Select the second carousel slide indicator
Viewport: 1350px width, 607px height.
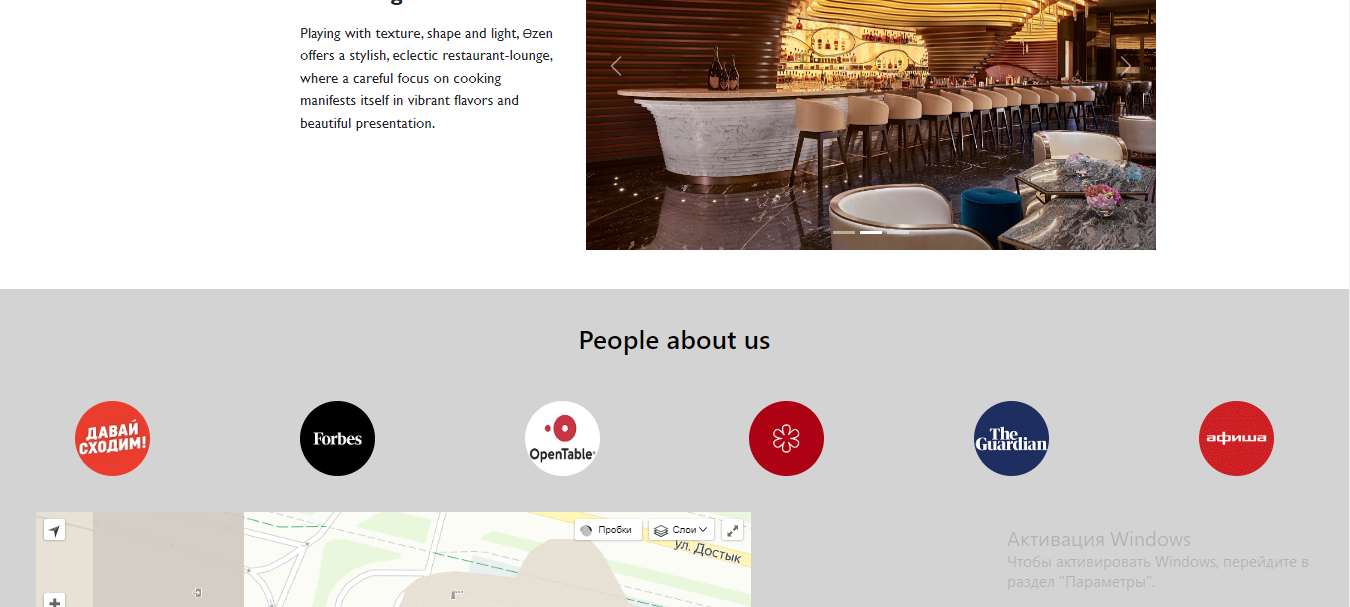pos(871,232)
